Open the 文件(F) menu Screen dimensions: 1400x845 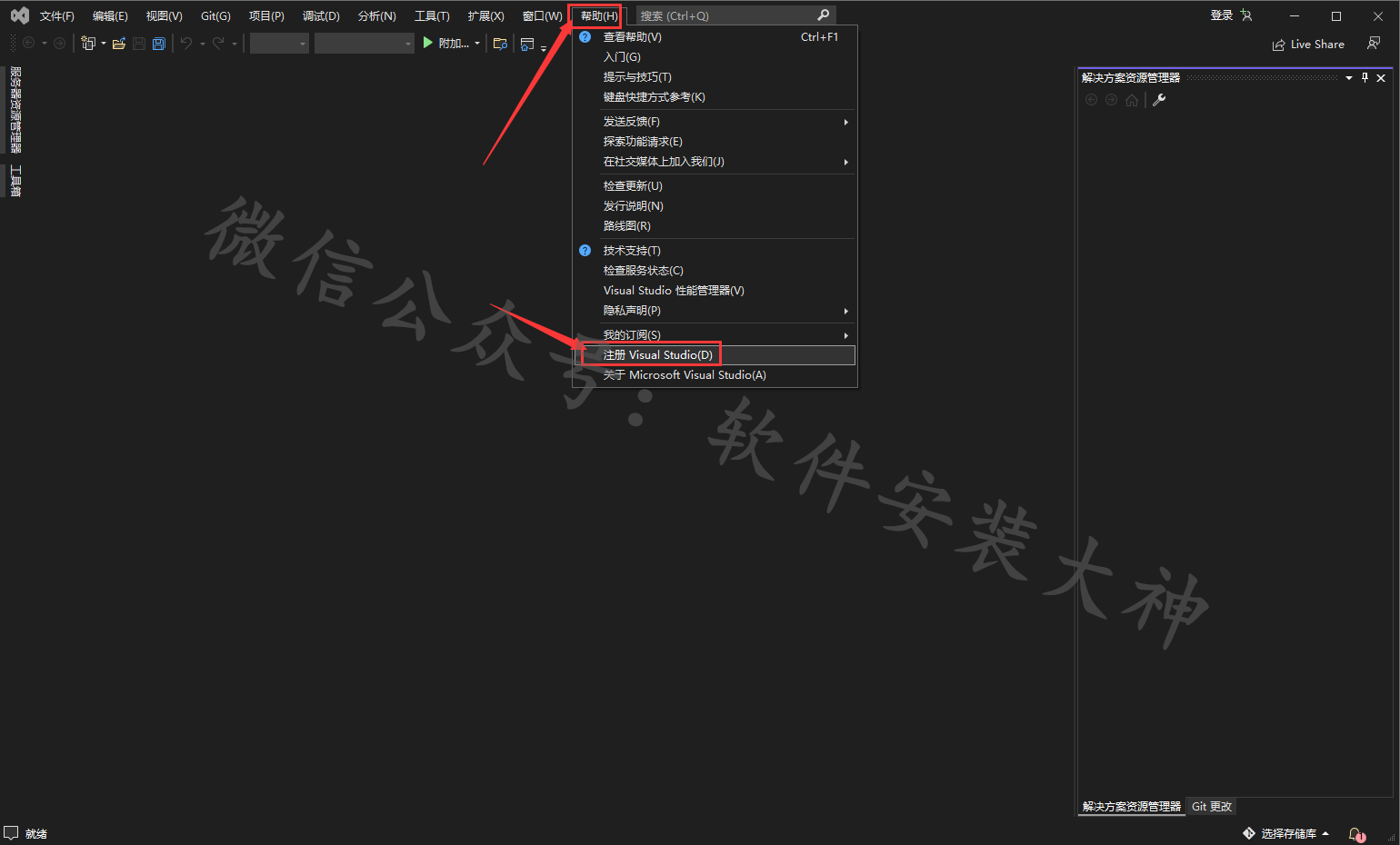point(56,16)
